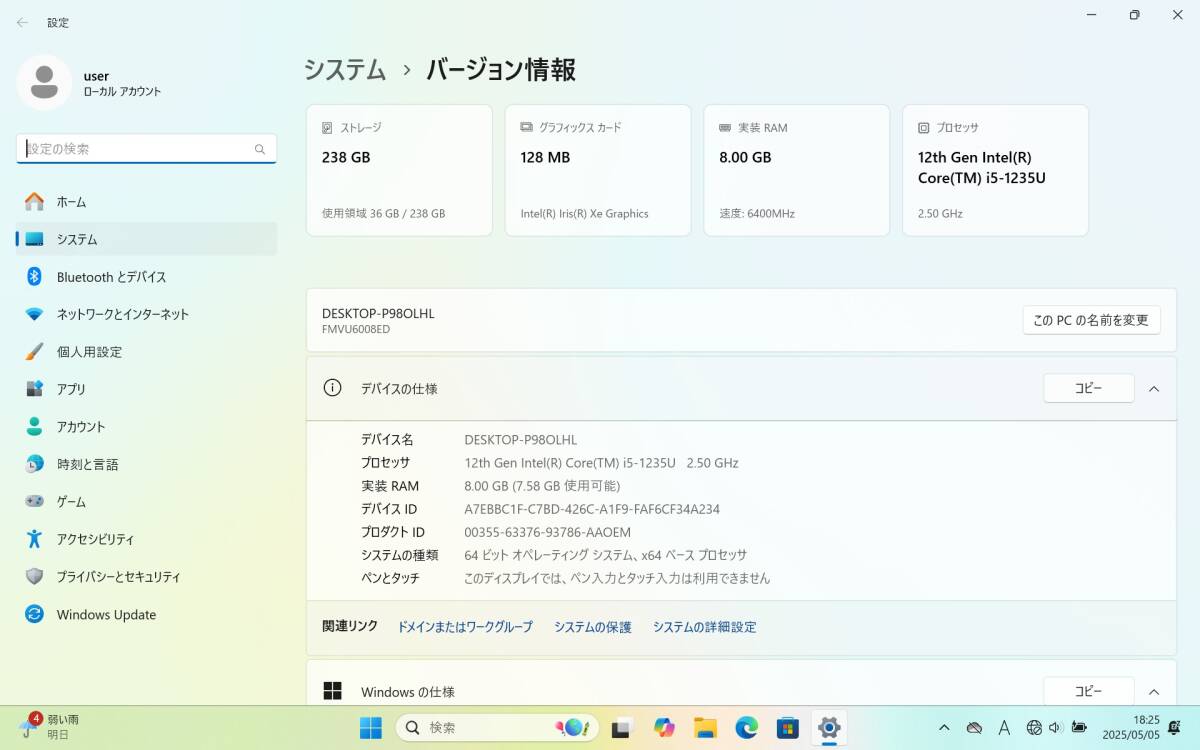Open プライバシーとセキュリティ settings
Screen dimensions: 1200x750
point(147,577)
